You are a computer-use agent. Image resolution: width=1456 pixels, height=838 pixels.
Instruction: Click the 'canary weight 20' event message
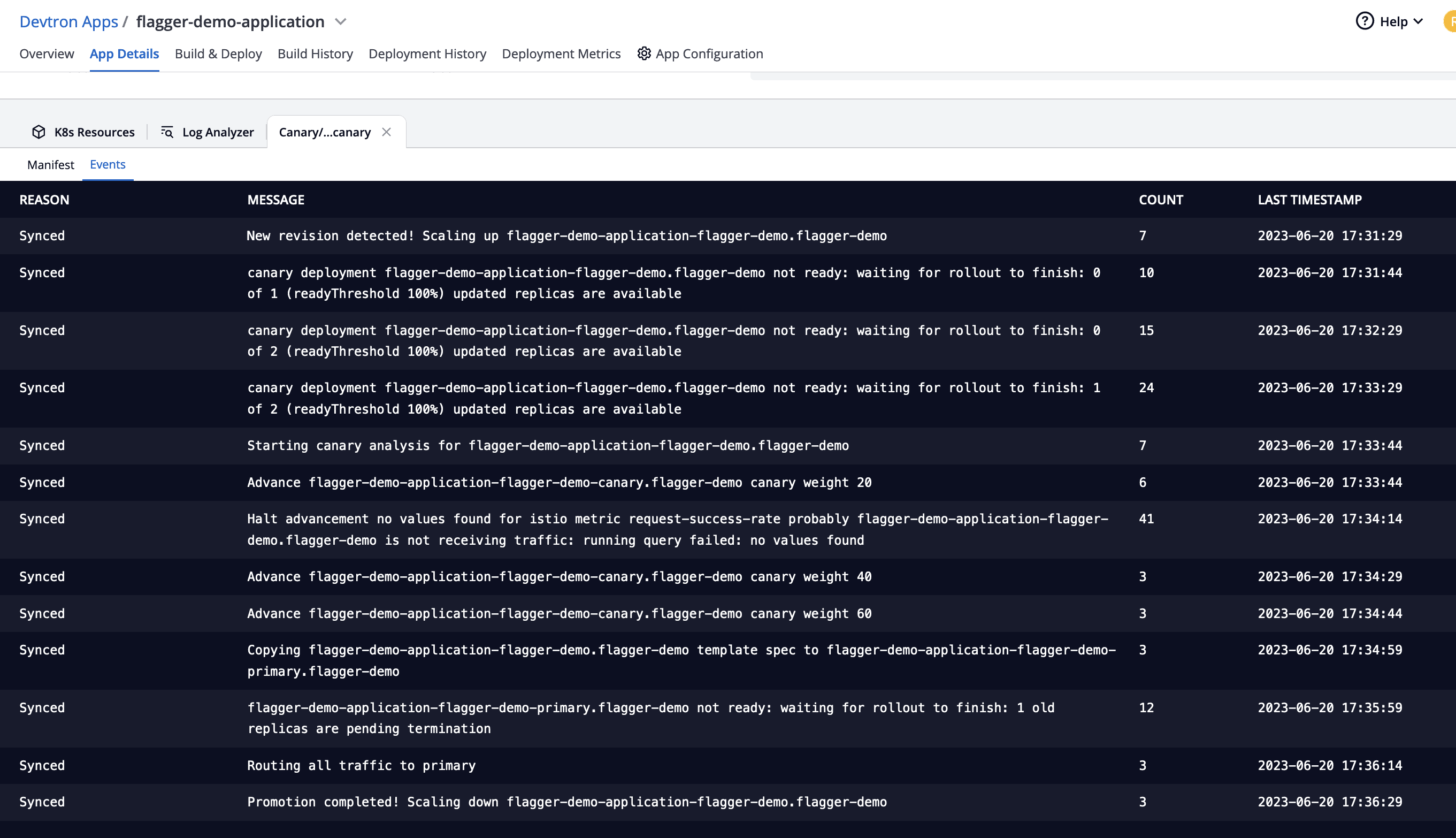click(560, 482)
